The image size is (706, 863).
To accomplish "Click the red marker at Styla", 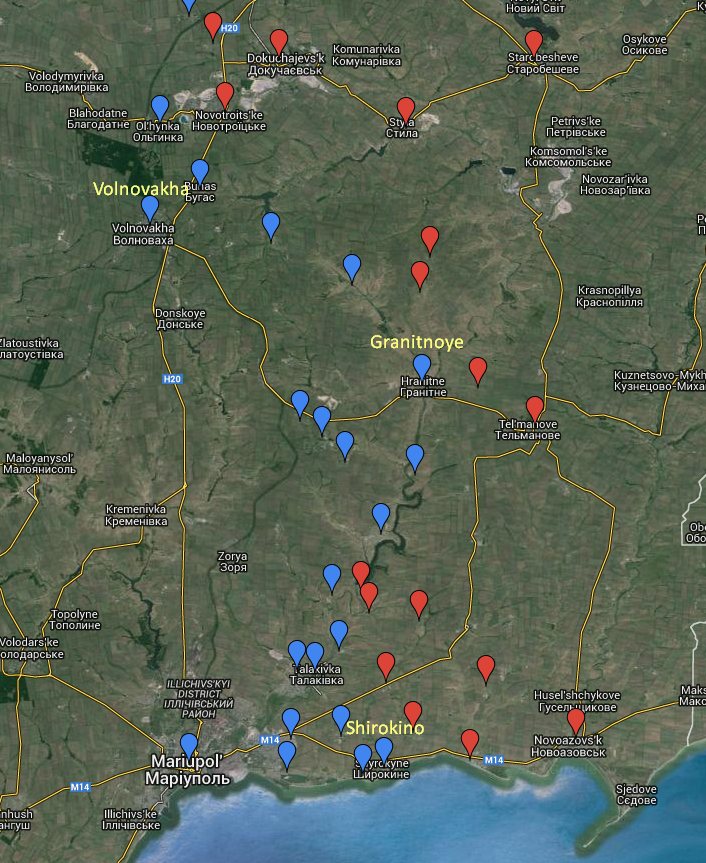I will point(405,108).
